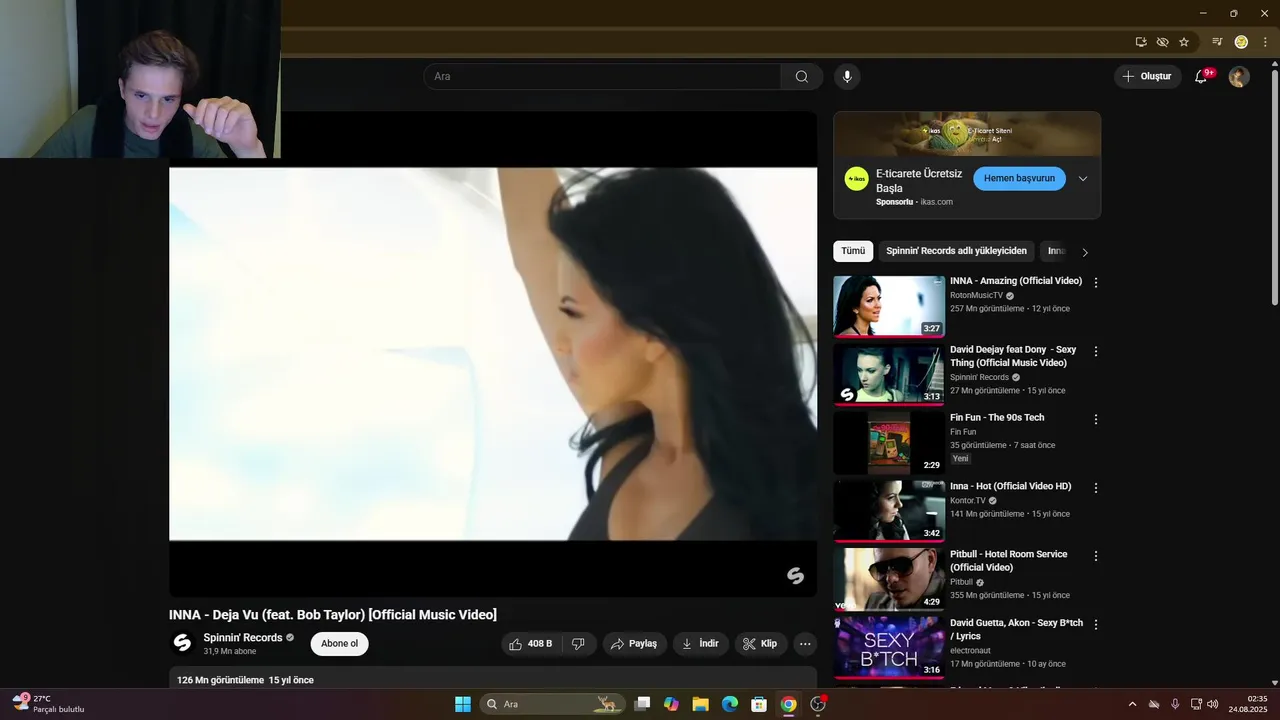Viewport: 1280px width, 720px height.
Task: Open Chrome media controls icon
Action: tap(1217, 42)
